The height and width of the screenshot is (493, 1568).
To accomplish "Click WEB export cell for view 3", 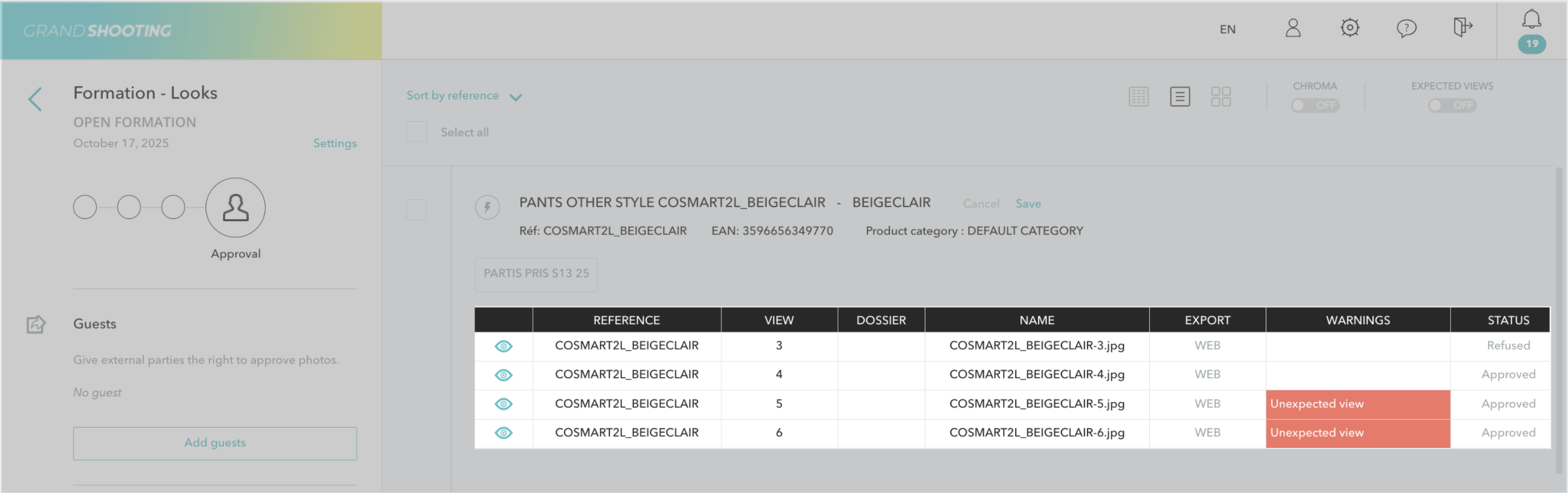I will point(1207,345).
